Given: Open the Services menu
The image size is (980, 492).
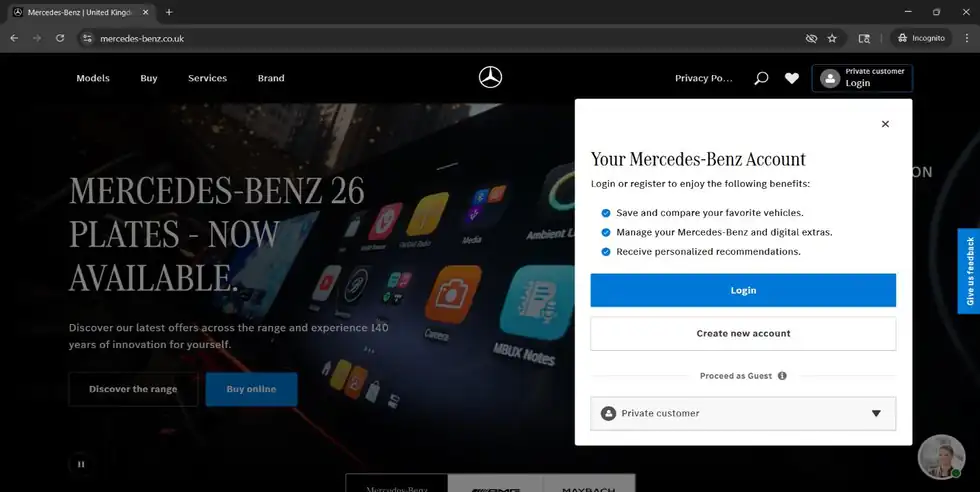Looking at the screenshot, I should [x=208, y=78].
